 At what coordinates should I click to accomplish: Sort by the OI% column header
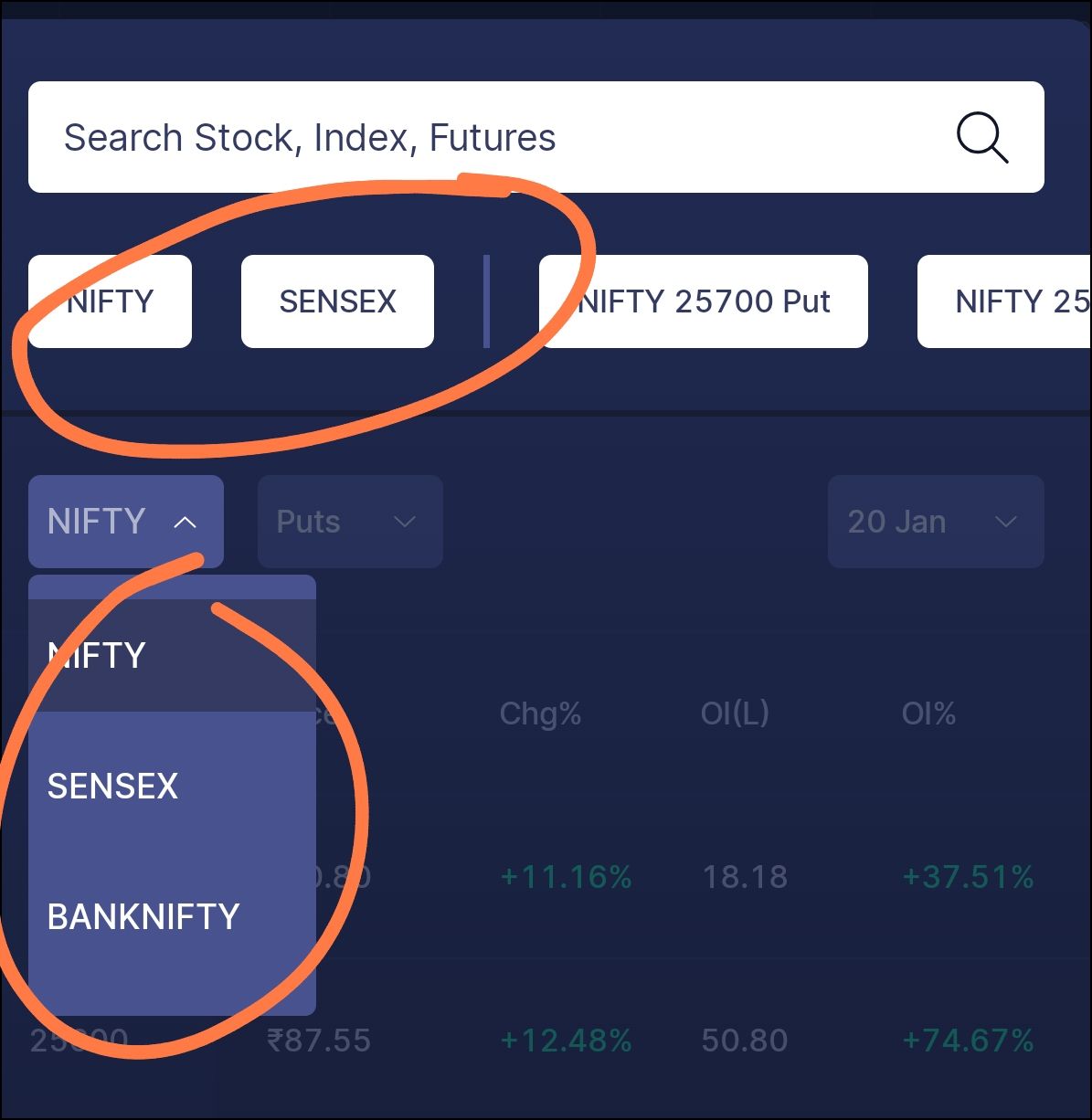(928, 713)
